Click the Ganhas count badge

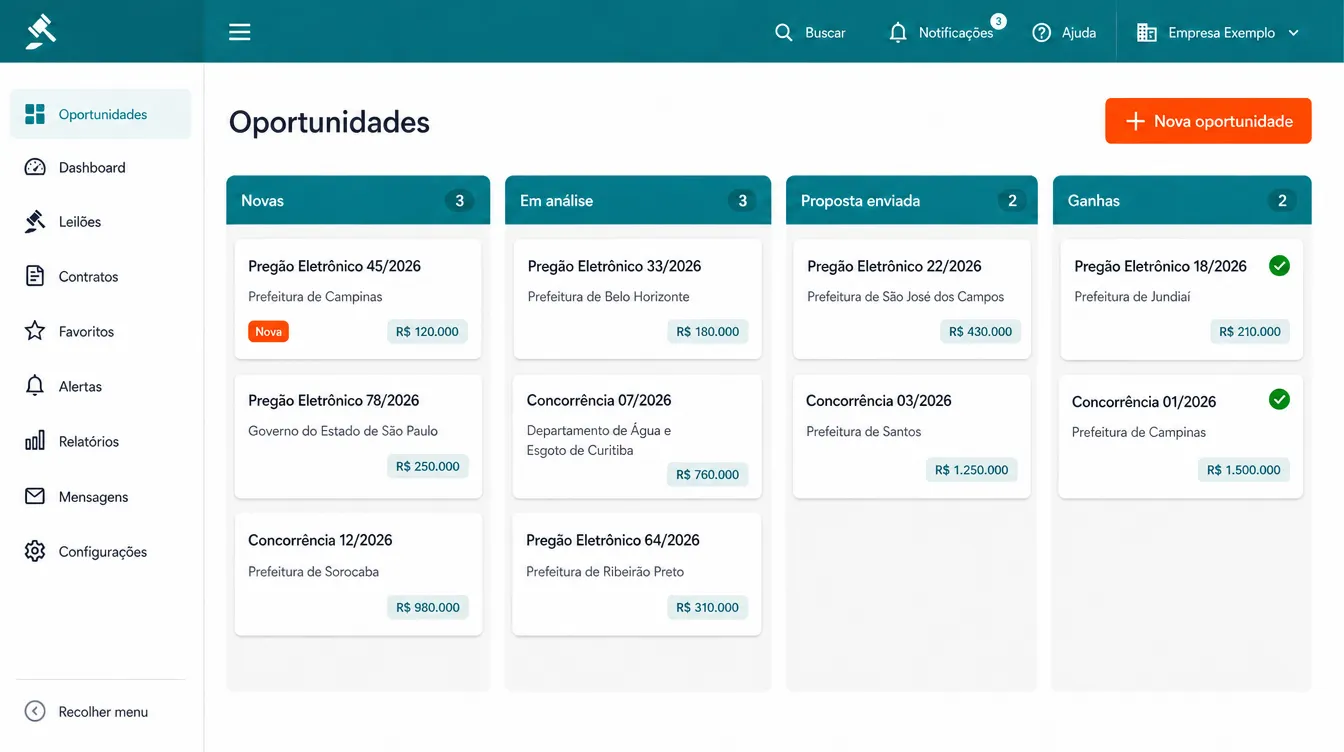click(x=1282, y=201)
